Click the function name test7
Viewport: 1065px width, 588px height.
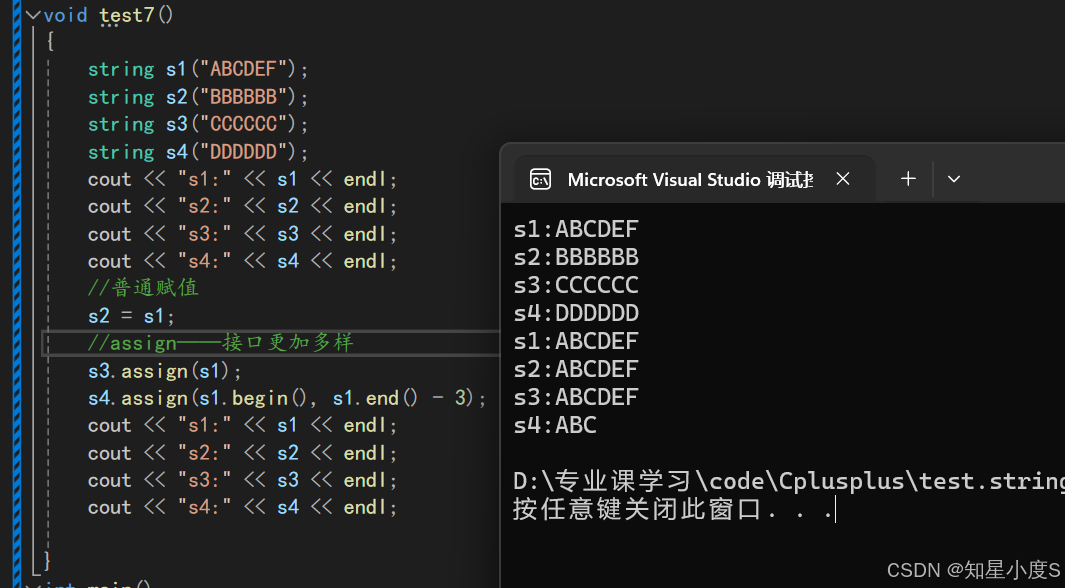tap(127, 15)
